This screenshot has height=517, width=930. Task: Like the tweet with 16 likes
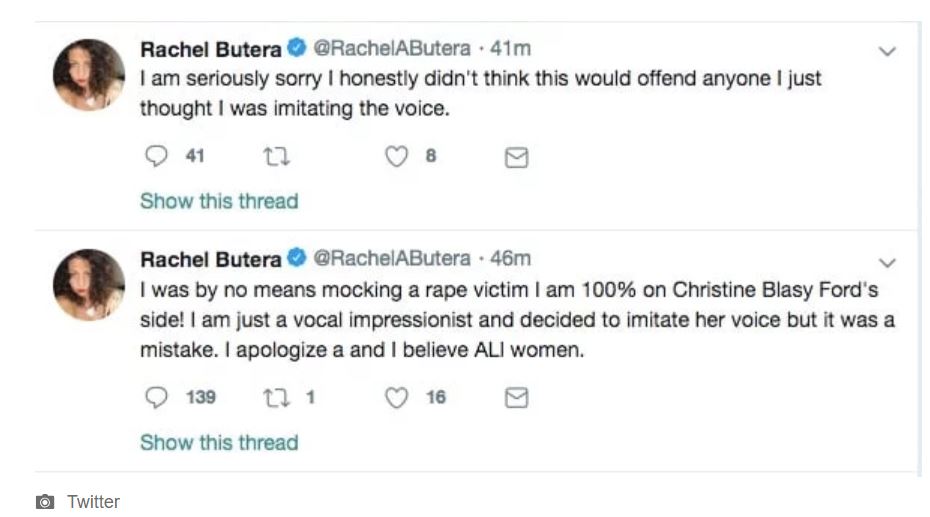pos(397,398)
